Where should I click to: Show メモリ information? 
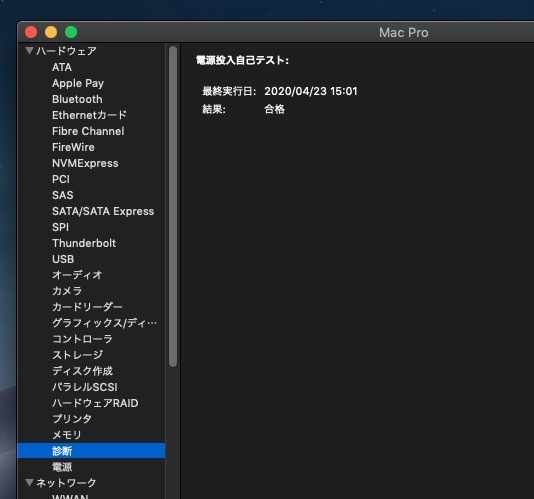pyautogui.click(x=67, y=435)
